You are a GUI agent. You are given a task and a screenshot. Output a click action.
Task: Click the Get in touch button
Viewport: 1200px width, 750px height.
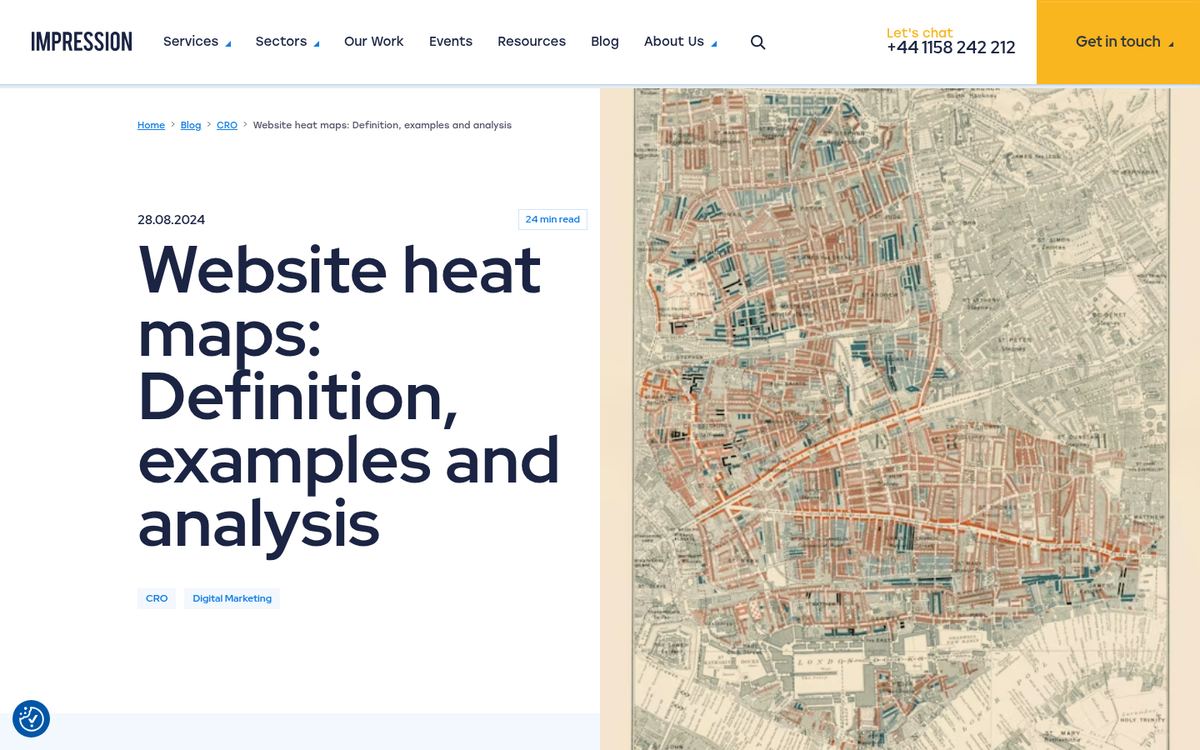(x=1117, y=42)
